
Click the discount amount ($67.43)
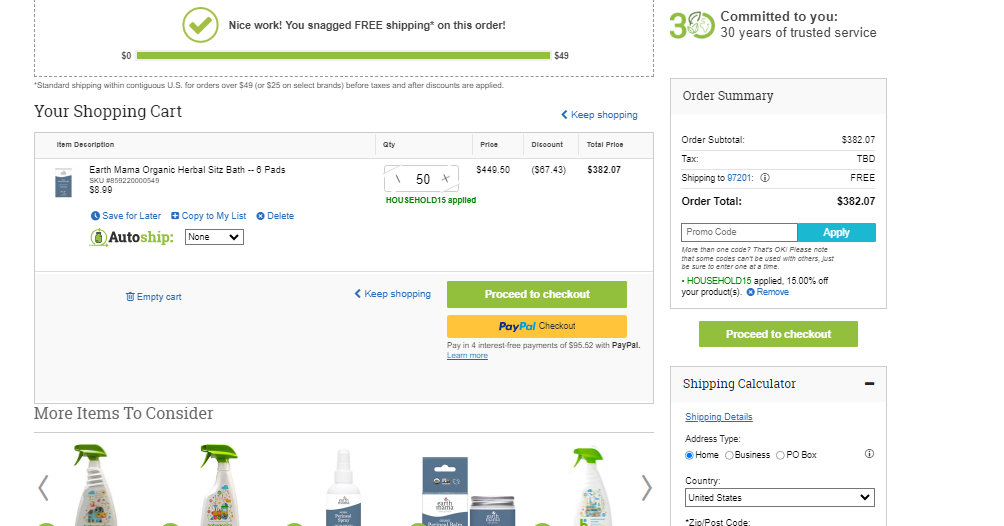coord(549,170)
